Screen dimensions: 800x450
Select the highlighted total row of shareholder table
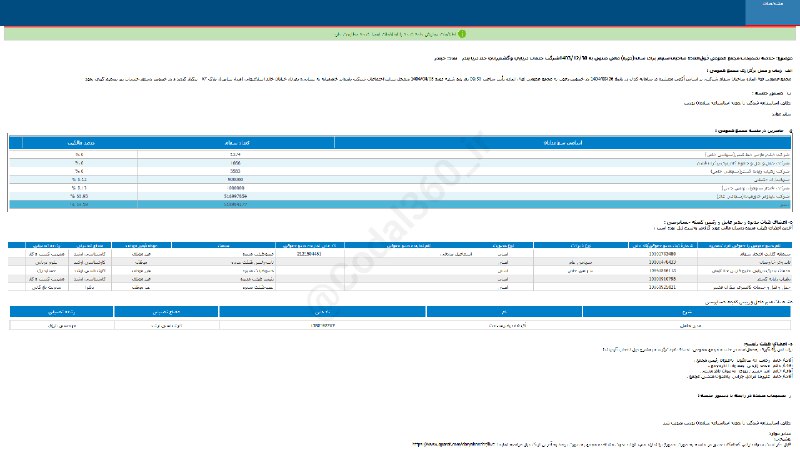click(400, 204)
